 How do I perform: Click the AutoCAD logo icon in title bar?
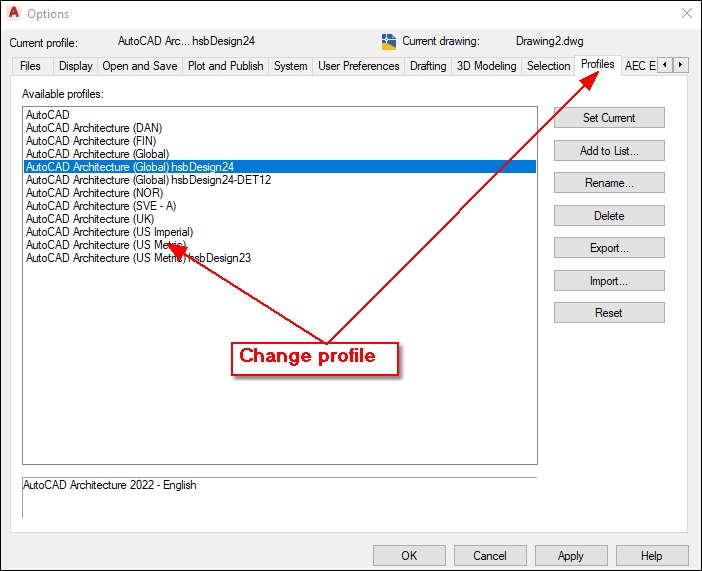point(14,13)
